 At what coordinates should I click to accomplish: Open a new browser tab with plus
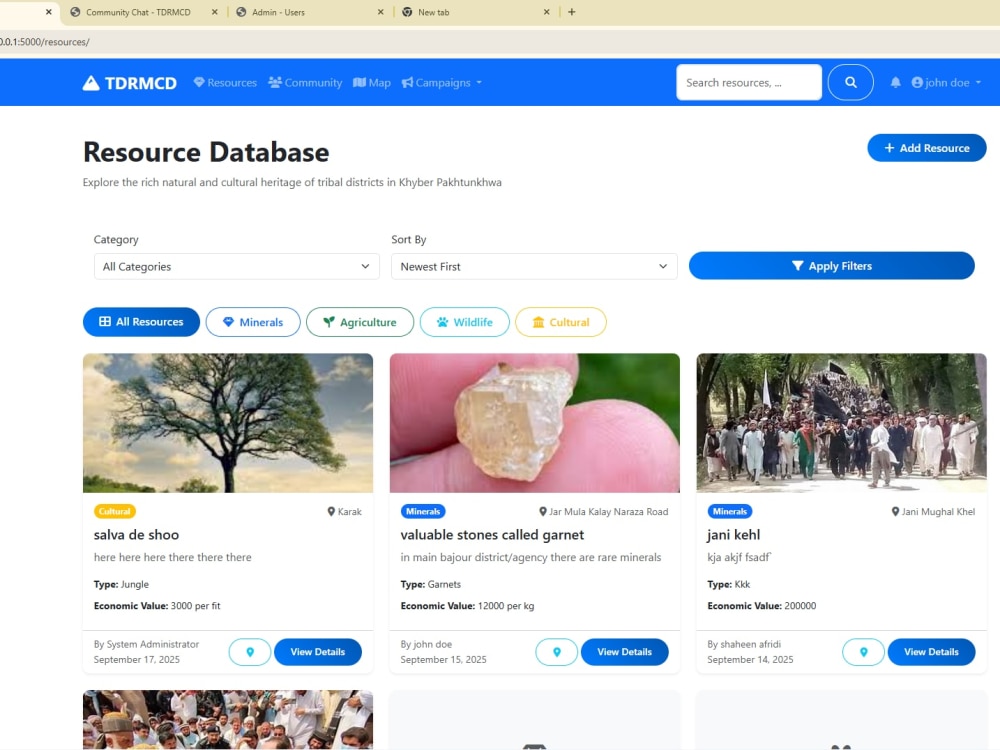[x=571, y=12]
